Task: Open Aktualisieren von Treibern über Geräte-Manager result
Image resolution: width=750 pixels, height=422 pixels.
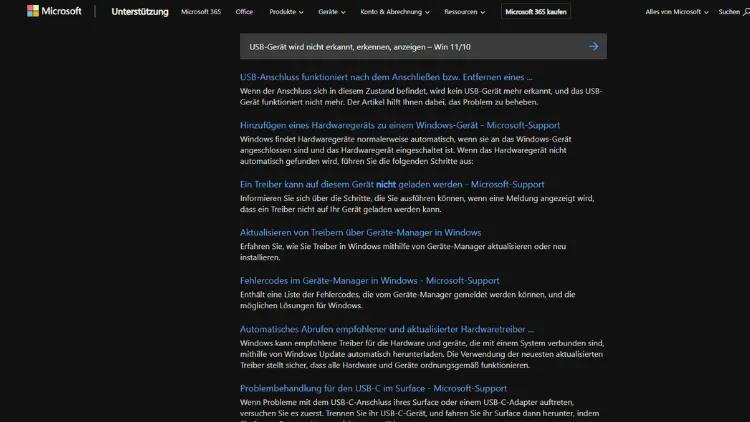Action: tap(360, 232)
